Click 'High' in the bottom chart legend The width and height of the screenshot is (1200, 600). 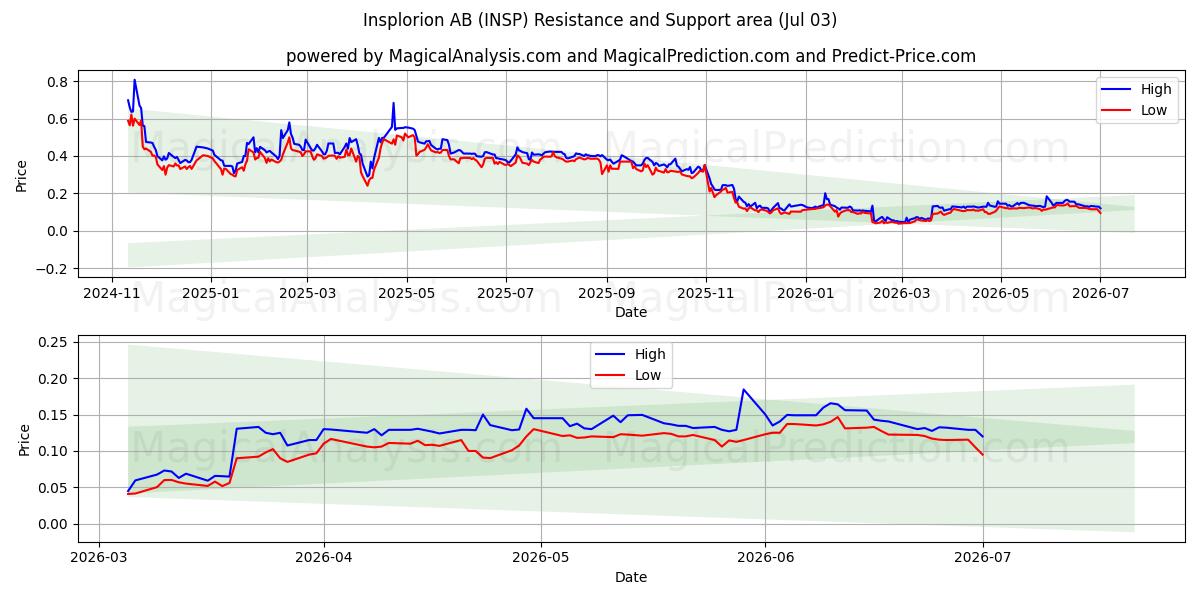(x=650, y=354)
